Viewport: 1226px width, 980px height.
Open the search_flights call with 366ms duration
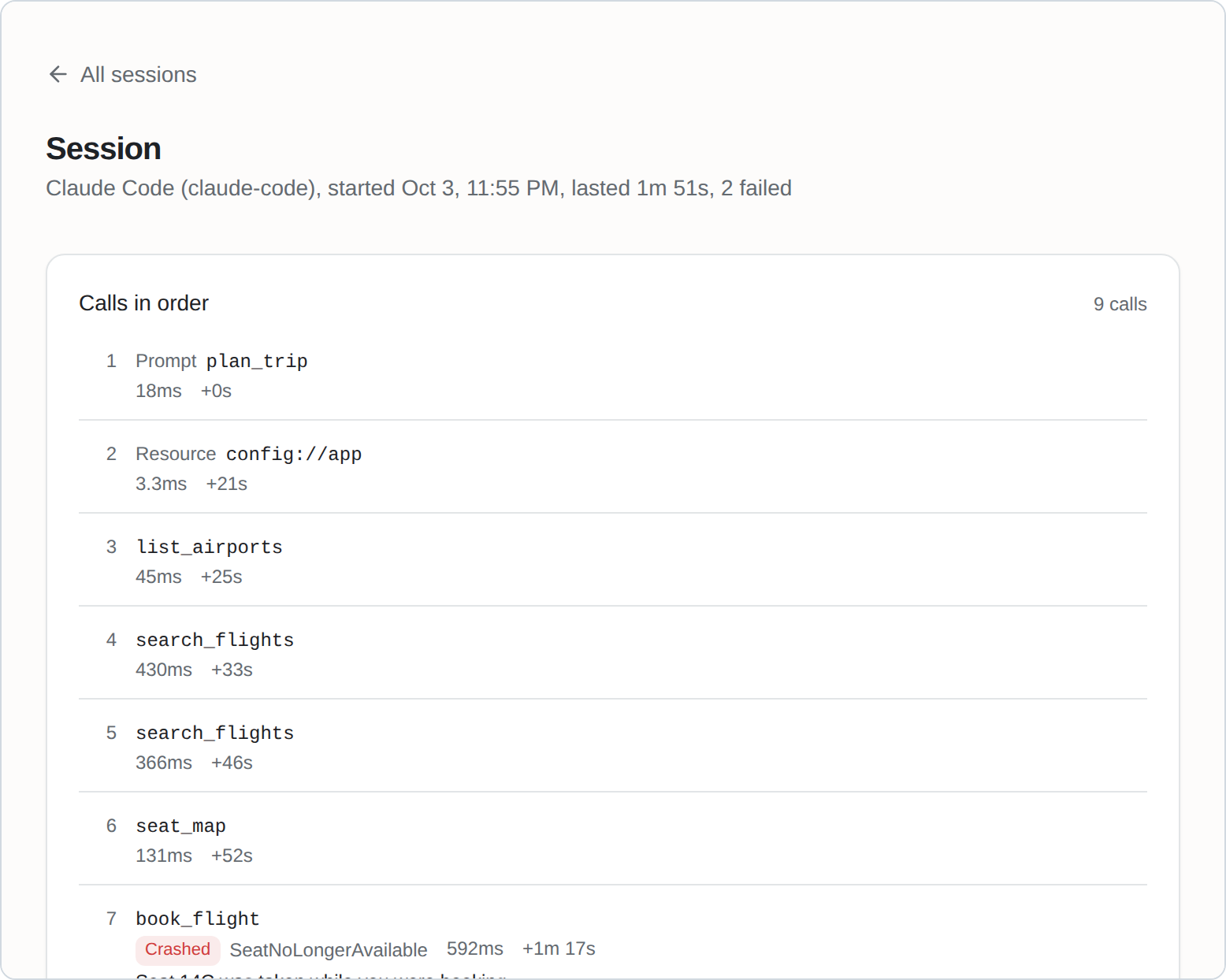612,746
